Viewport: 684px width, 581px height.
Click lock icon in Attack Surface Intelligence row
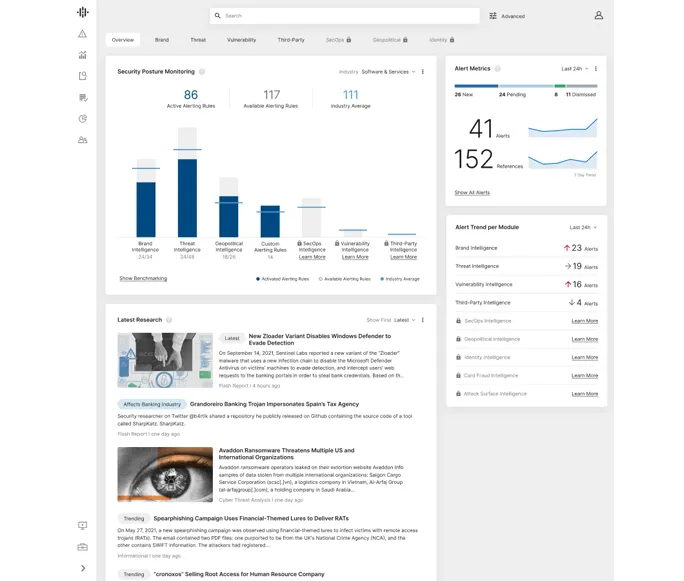click(458, 393)
